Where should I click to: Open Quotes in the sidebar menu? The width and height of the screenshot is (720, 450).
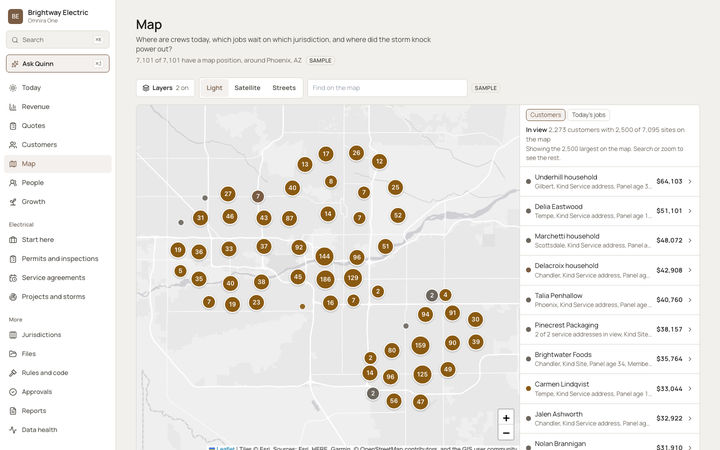tap(58, 126)
